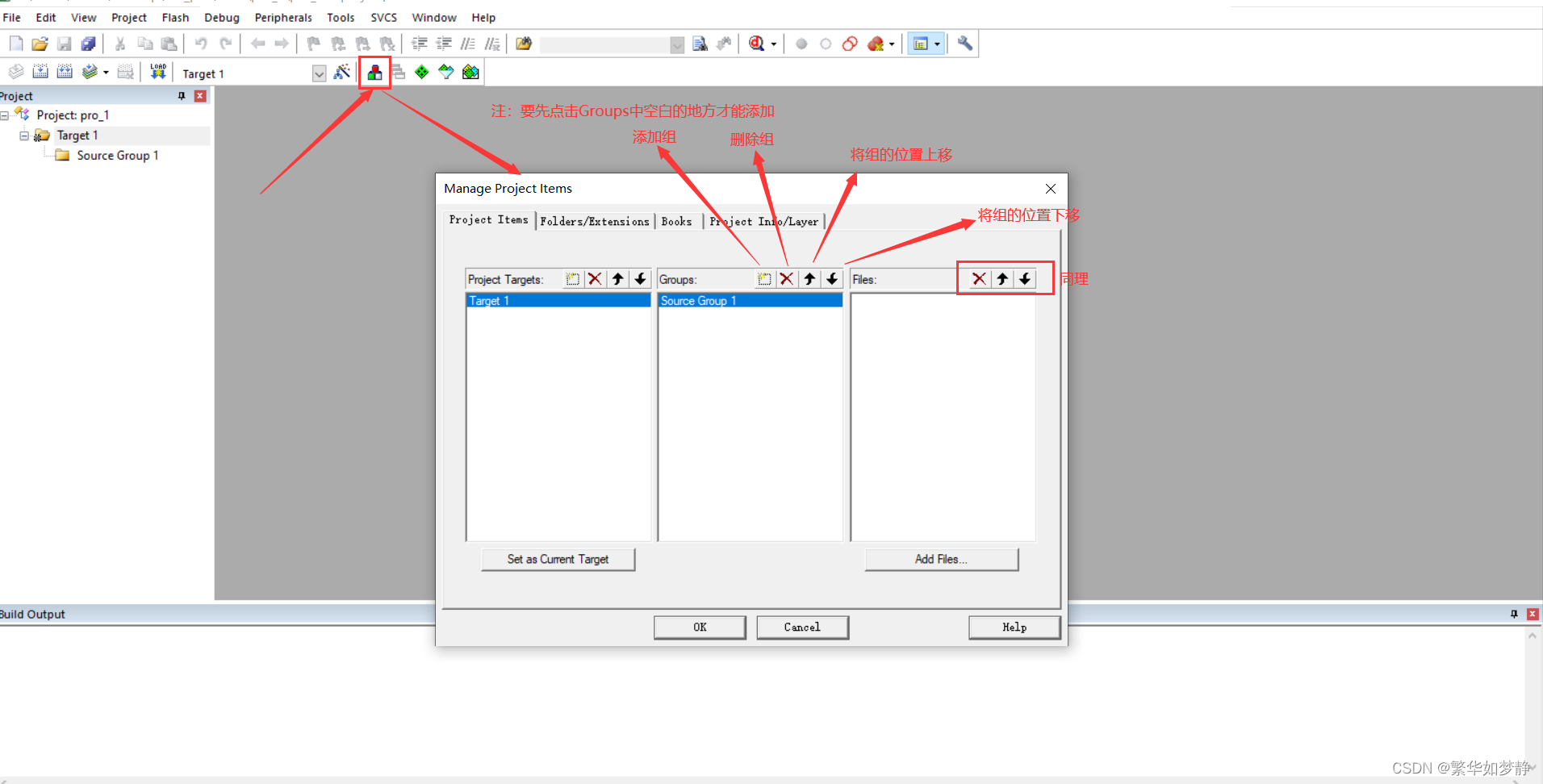This screenshot has height=784, width=1543.
Task: Create a new file from toolbar
Action: click(16, 44)
